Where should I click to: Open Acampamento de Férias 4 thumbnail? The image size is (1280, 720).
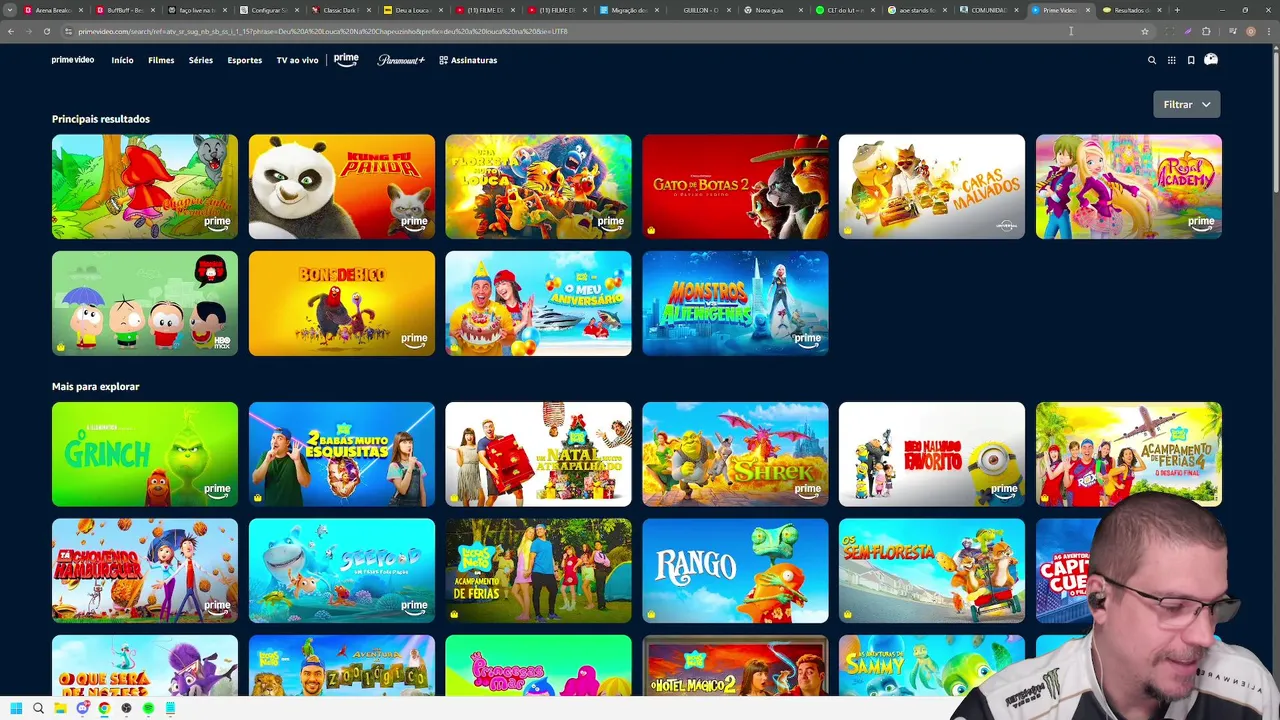coord(1129,454)
